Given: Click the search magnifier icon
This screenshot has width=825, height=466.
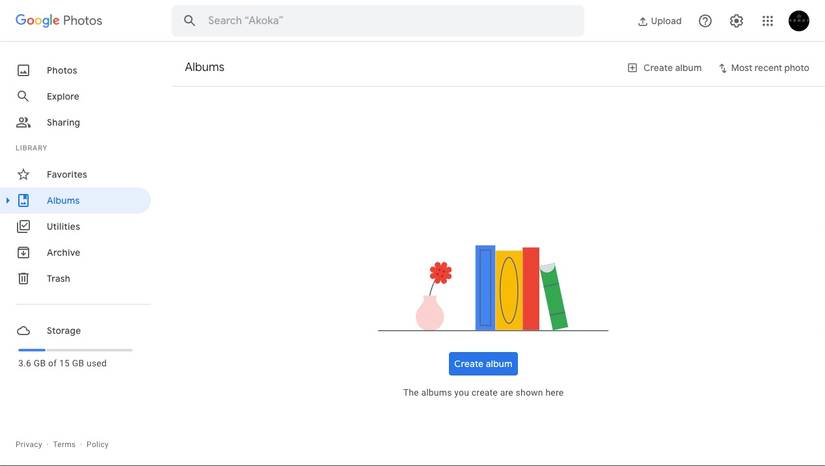Looking at the screenshot, I should coord(189,21).
